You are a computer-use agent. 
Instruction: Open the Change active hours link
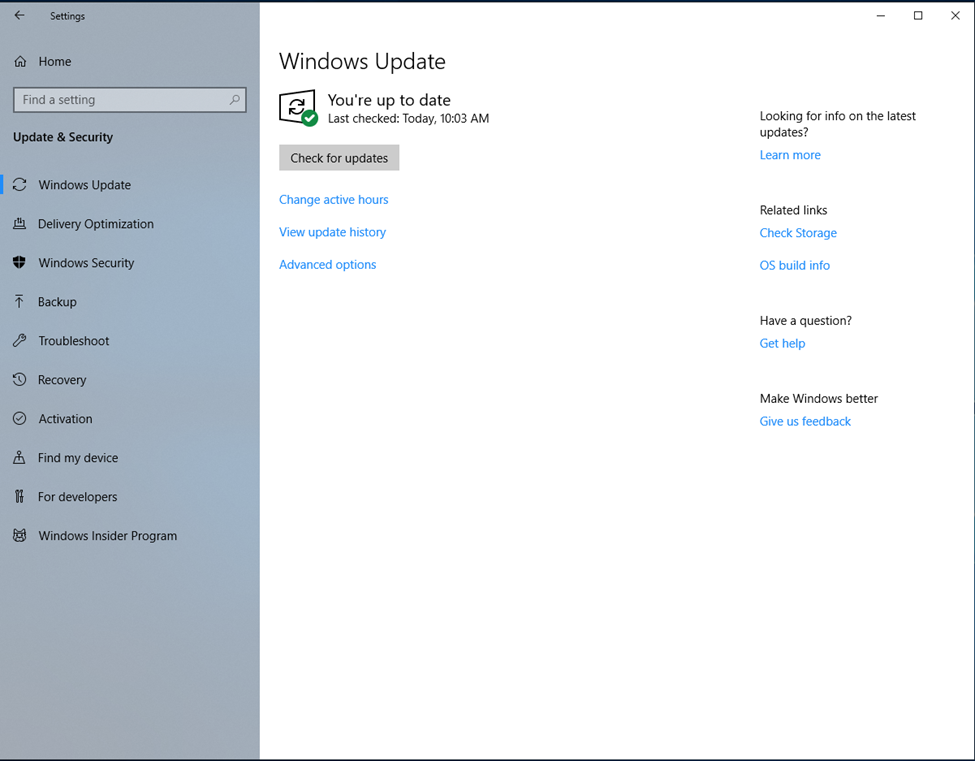pos(333,200)
